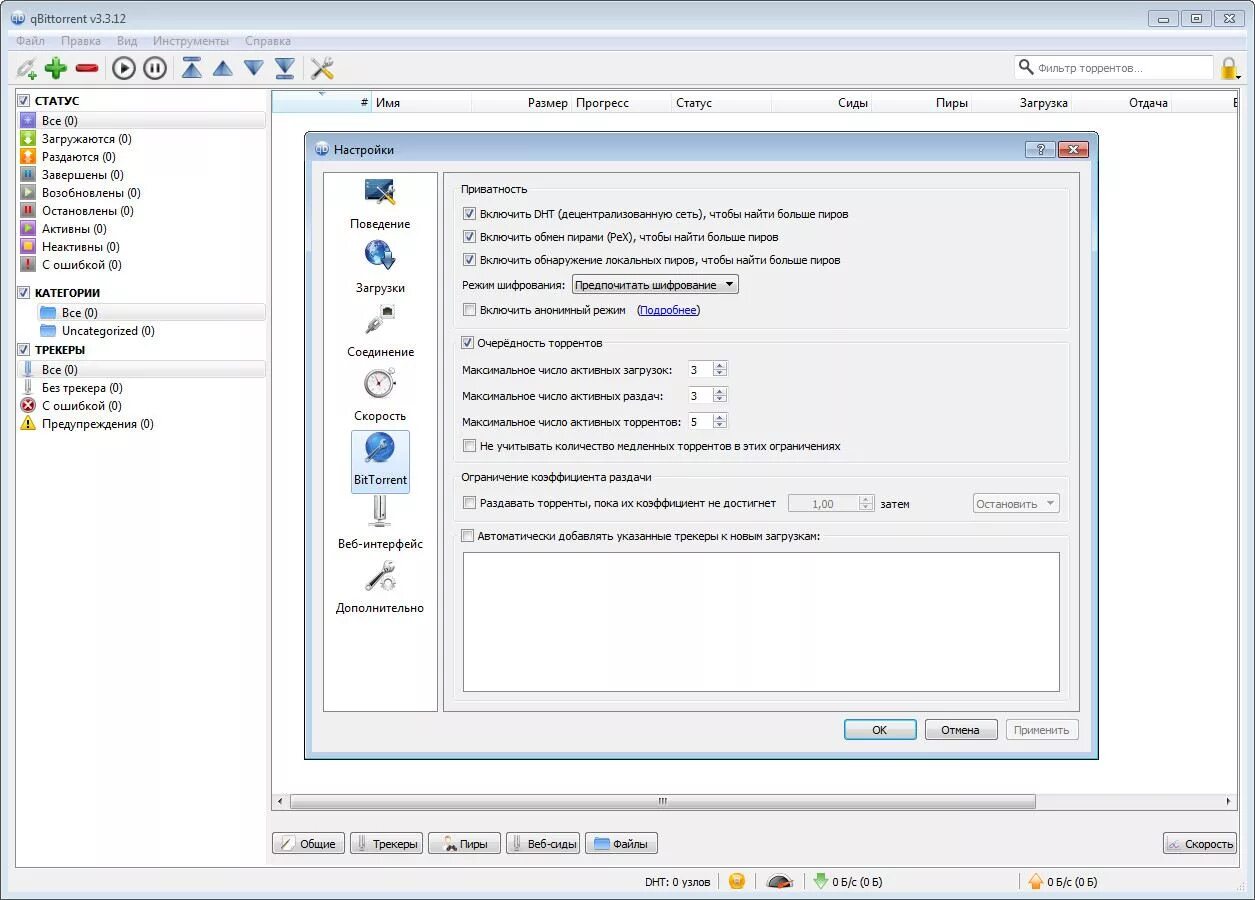This screenshot has width=1255, height=900.
Task: Click the ratio 1,00 spinbox
Action: pyautogui.click(x=831, y=504)
